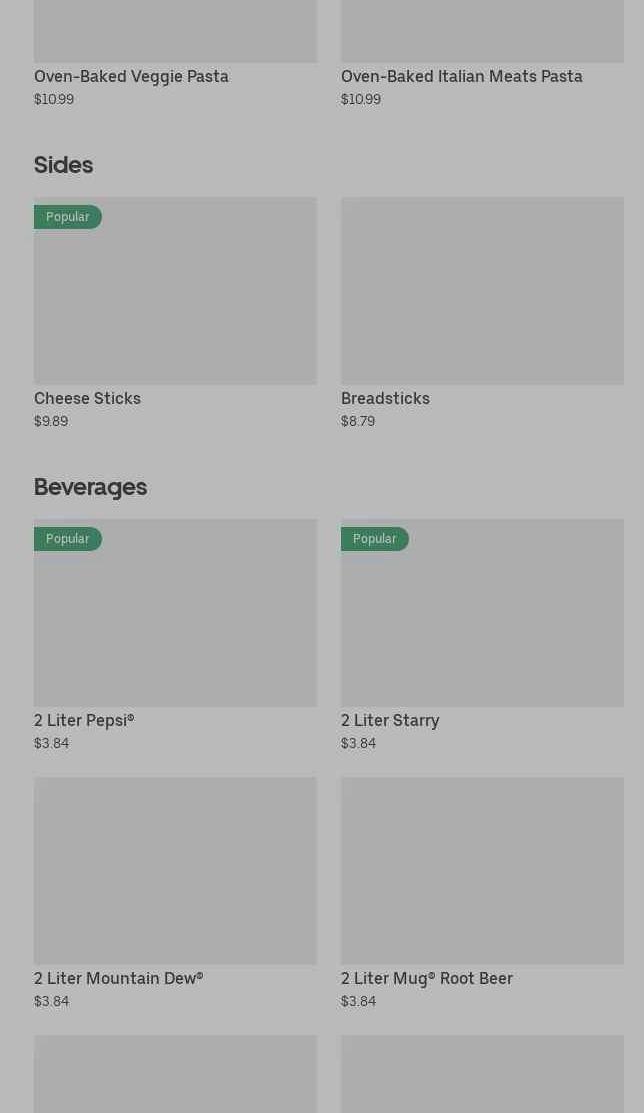Click the 2 Liter Mug Root Beer title
The width and height of the screenshot is (644, 1113).
(x=427, y=978)
